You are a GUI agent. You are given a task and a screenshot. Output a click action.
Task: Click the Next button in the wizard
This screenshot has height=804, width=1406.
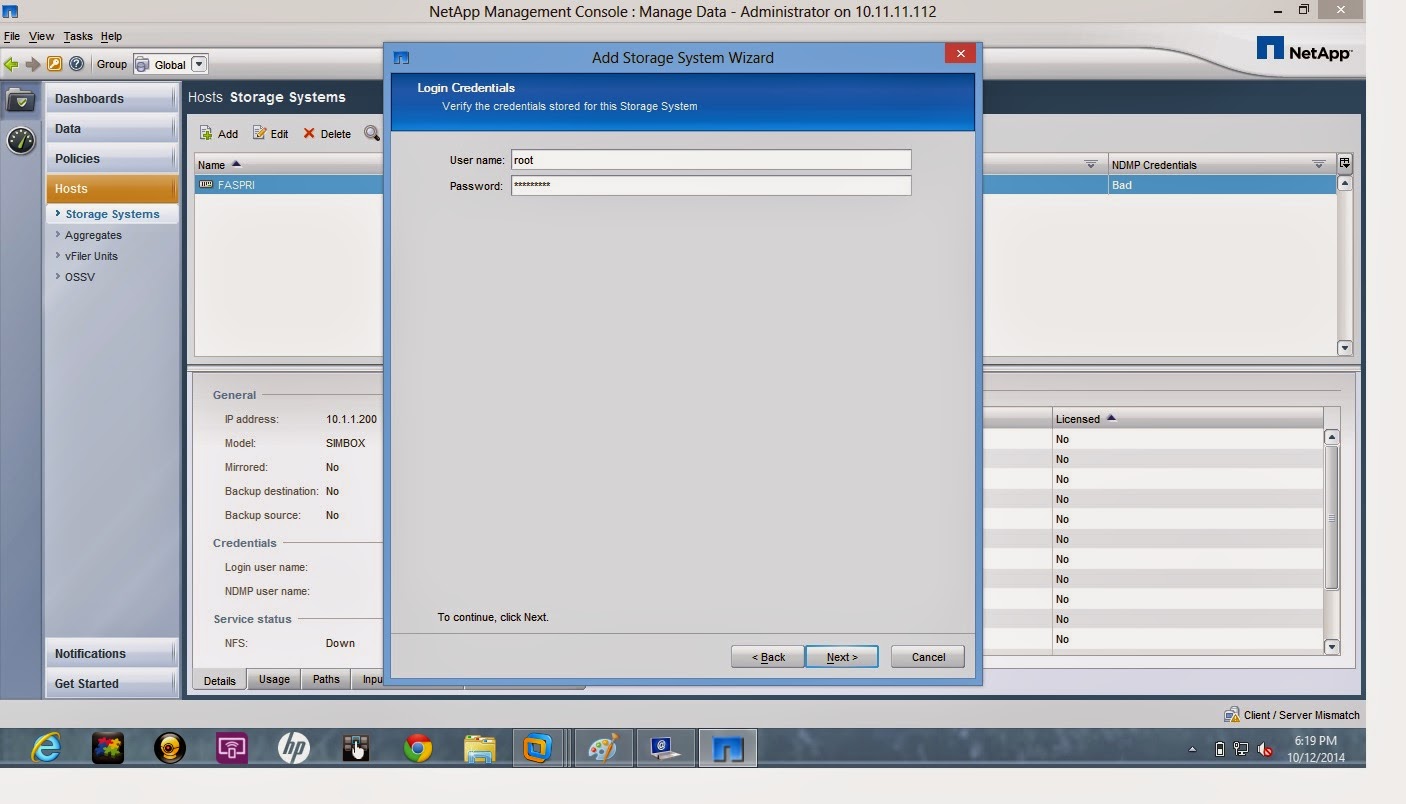(841, 657)
